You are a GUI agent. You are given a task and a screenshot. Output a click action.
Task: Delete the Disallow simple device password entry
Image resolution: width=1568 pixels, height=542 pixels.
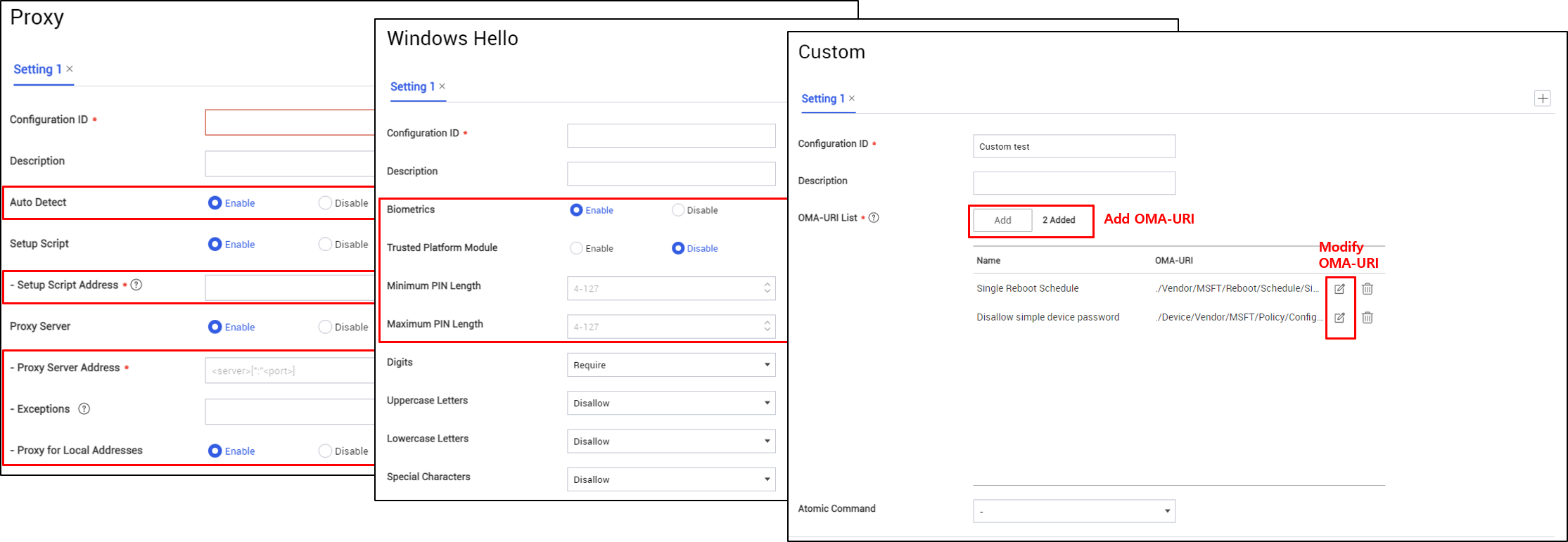[x=1367, y=318]
